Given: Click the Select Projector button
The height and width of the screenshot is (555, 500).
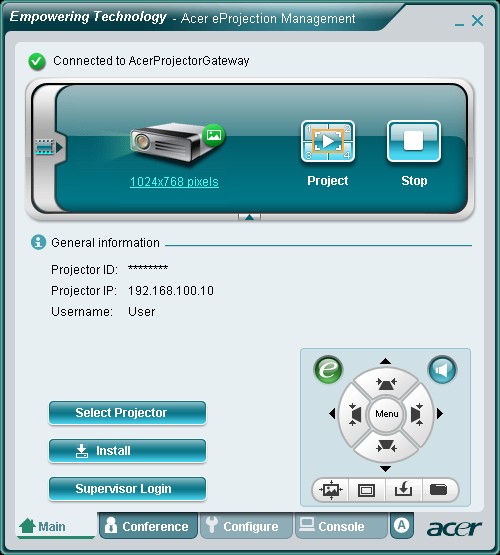Looking at the screenshot, I should point(127,413).
